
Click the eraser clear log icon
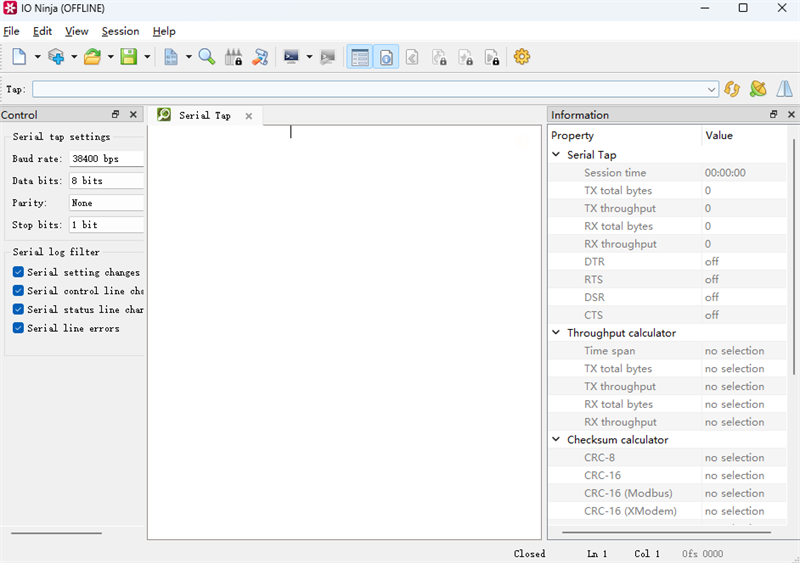(x=260, y=57)
